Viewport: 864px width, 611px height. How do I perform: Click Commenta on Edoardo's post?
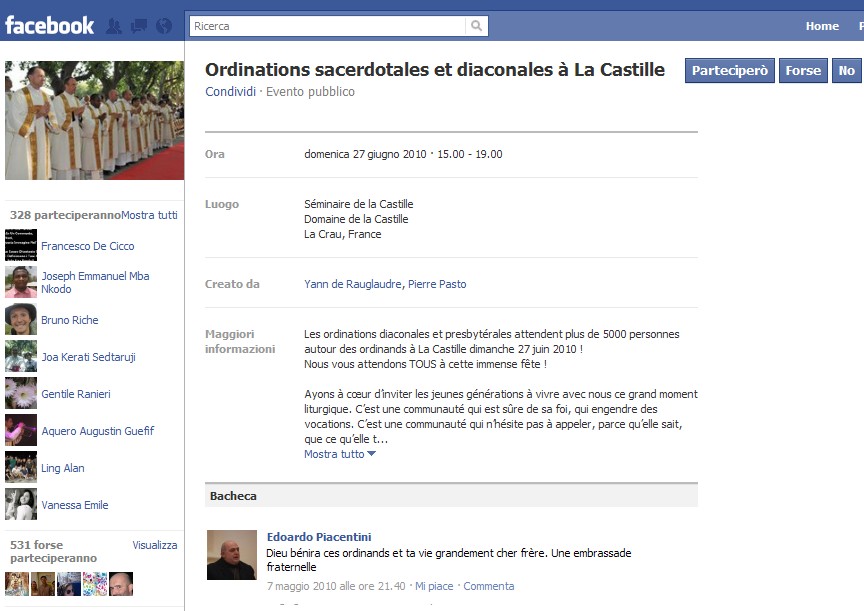click(x=489, y=586)
